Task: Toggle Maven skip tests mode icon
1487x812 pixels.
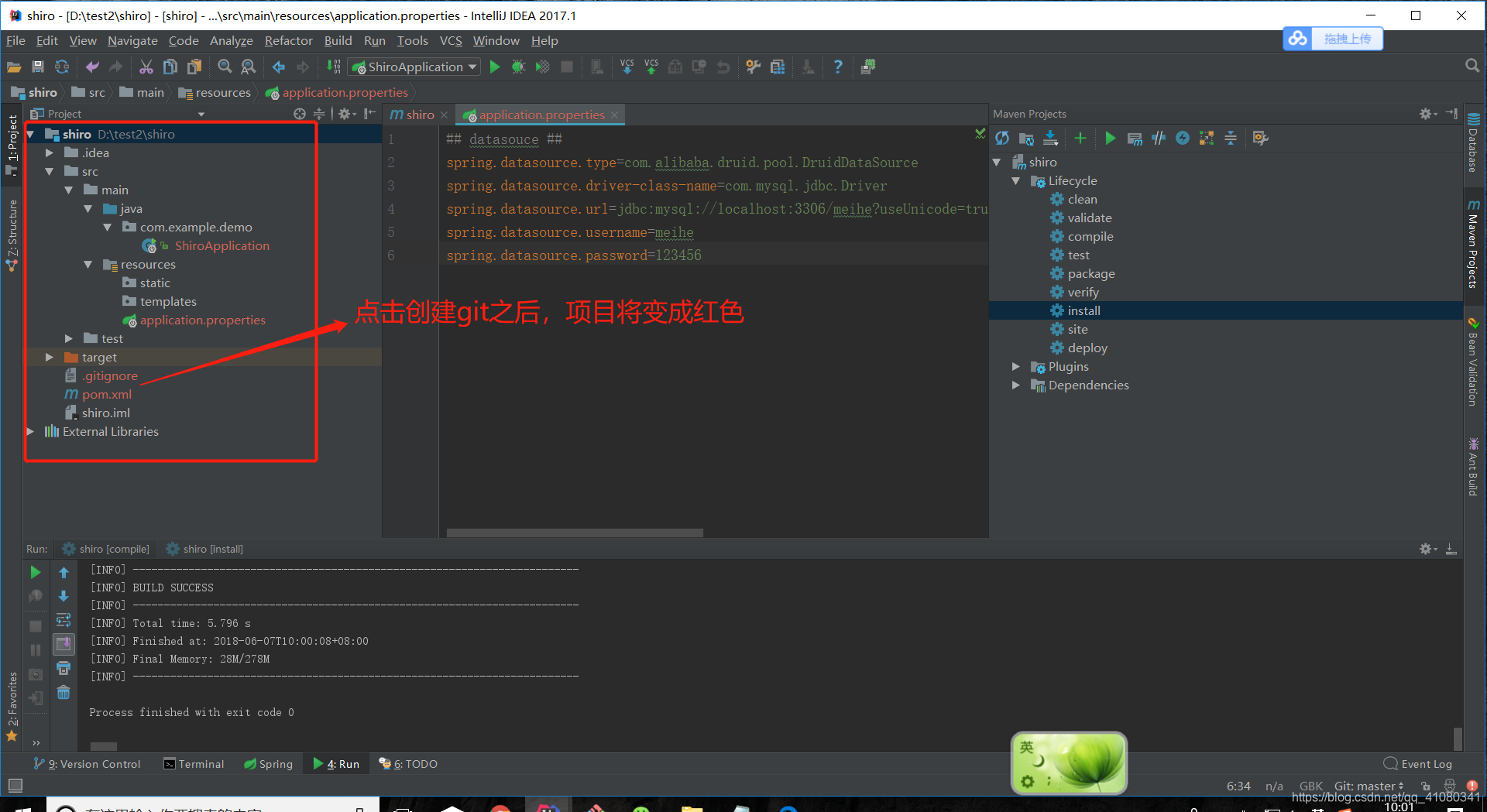Action: [1182, 139]
